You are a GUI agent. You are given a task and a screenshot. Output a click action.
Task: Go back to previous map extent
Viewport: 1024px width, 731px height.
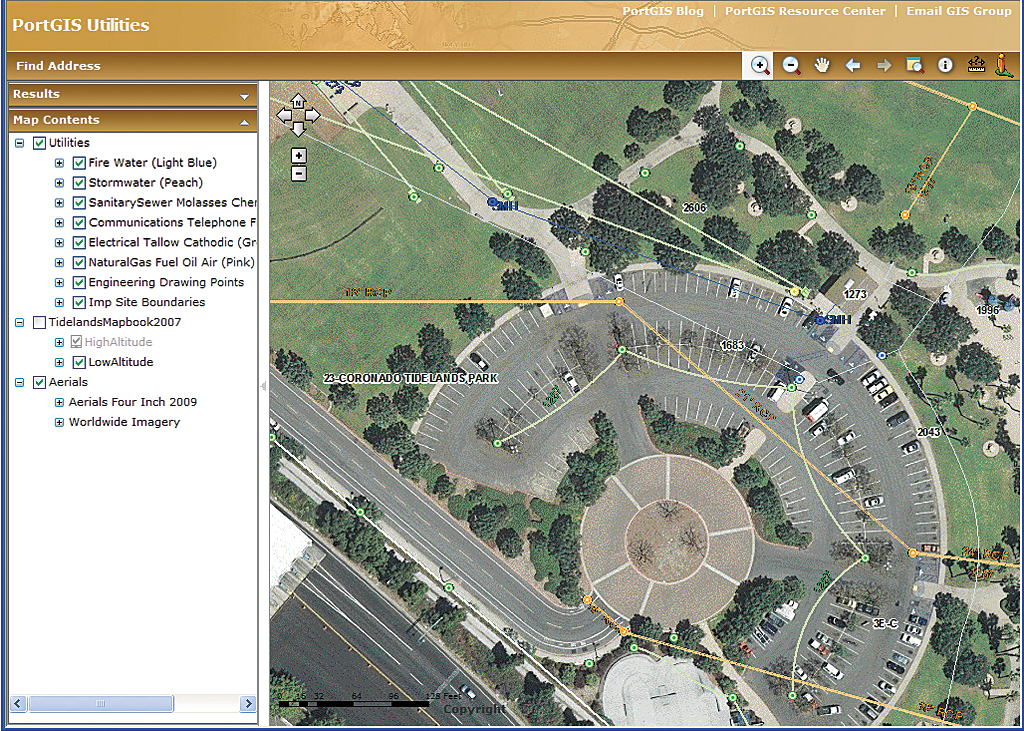tap(853, 65)
